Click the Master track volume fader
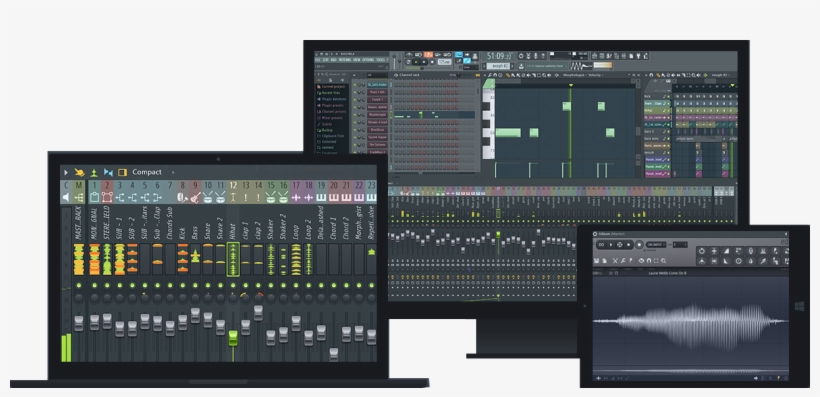The height and width of the screenshot is (397, 820). click(x=79, y=323)
